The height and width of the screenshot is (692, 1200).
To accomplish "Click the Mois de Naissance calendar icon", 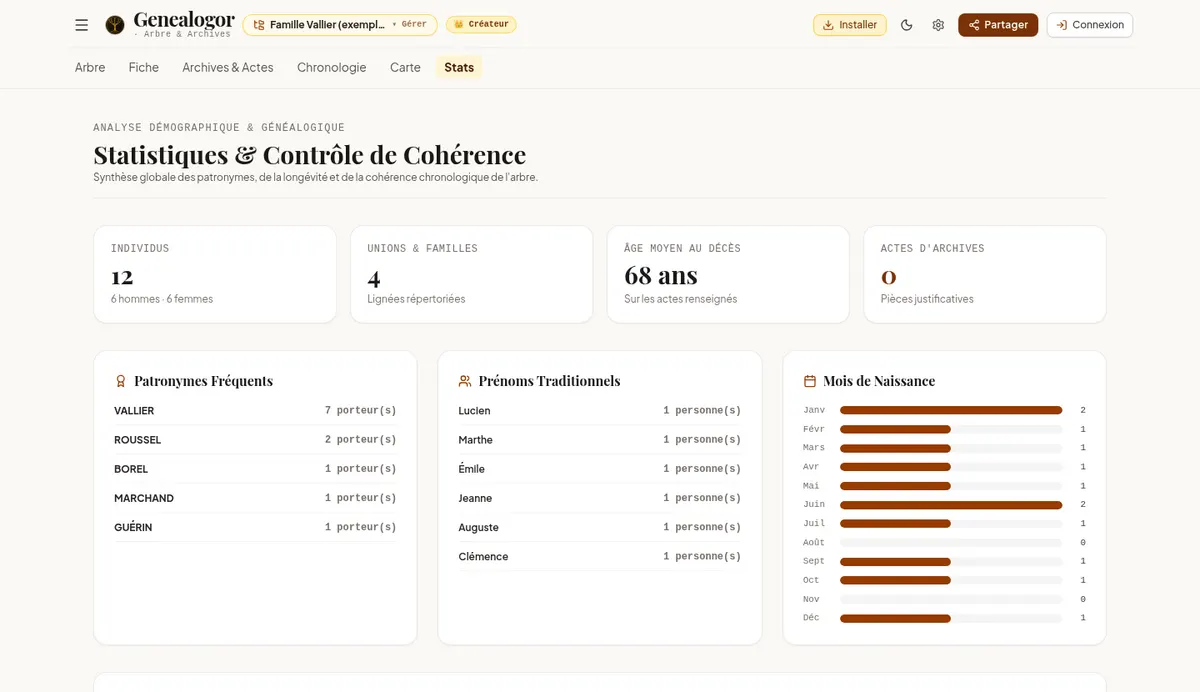I will (810, 381).
